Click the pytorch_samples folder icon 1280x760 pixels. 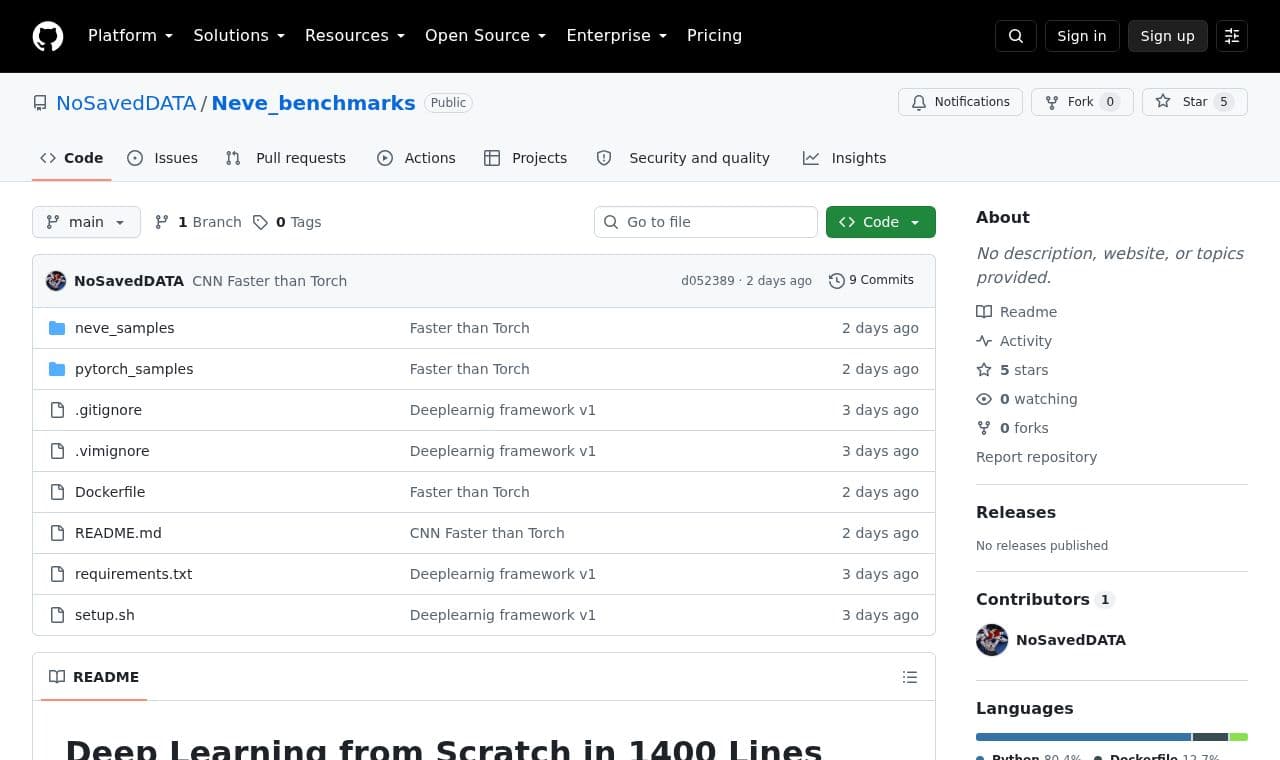point(57,369)
